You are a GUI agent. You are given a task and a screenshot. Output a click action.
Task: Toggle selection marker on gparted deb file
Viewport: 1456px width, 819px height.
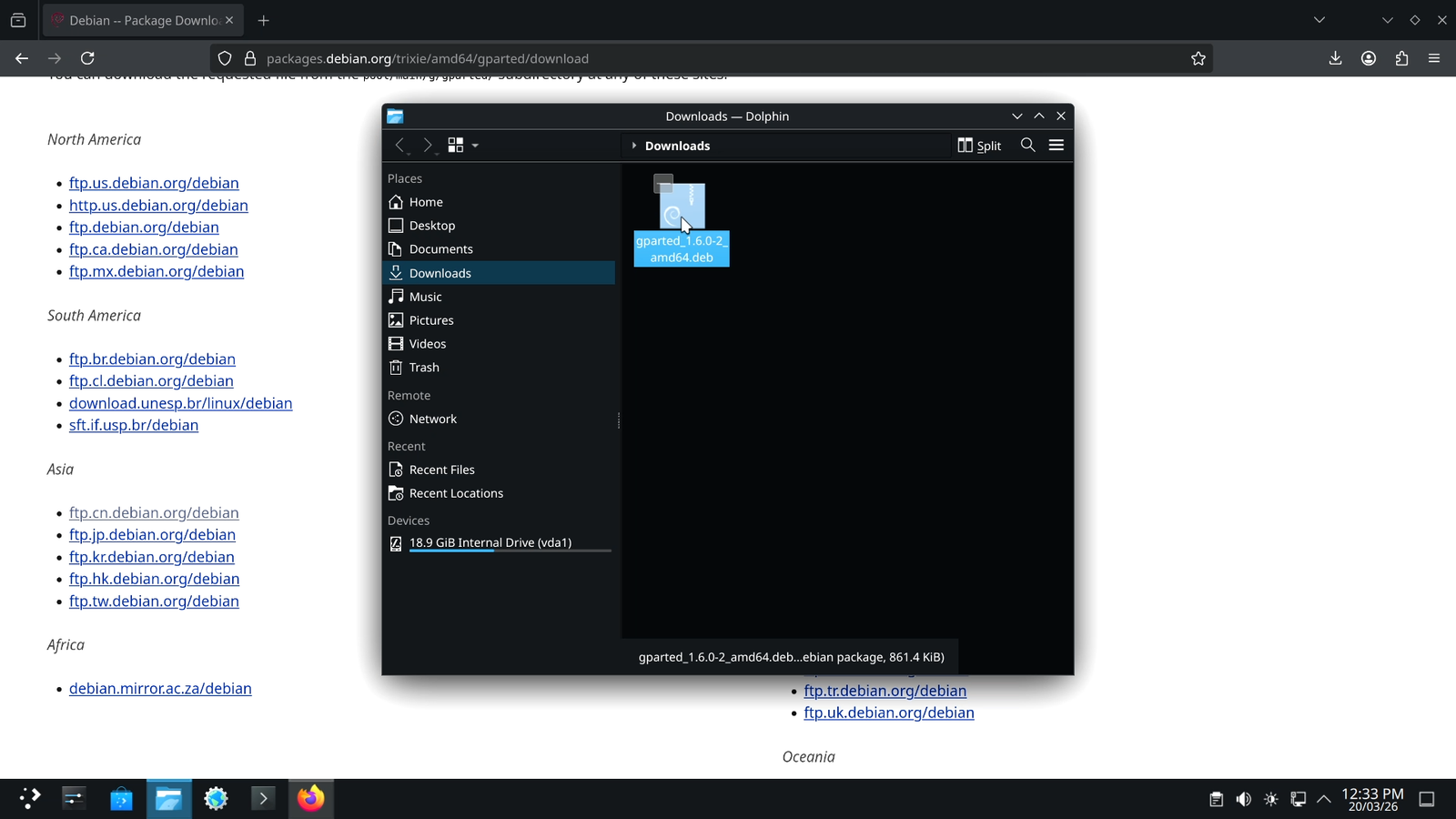click(x=663, y=184)
